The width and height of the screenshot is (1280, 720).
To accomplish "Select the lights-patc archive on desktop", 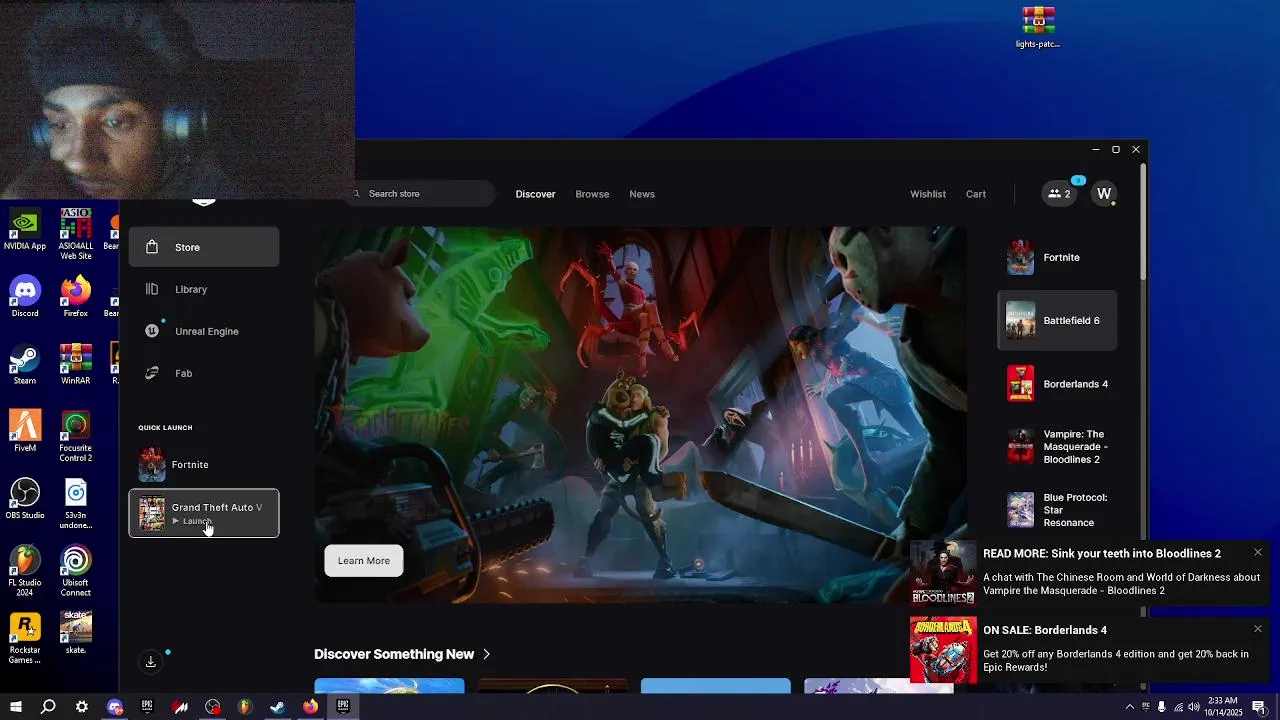I will point(1038,28).
